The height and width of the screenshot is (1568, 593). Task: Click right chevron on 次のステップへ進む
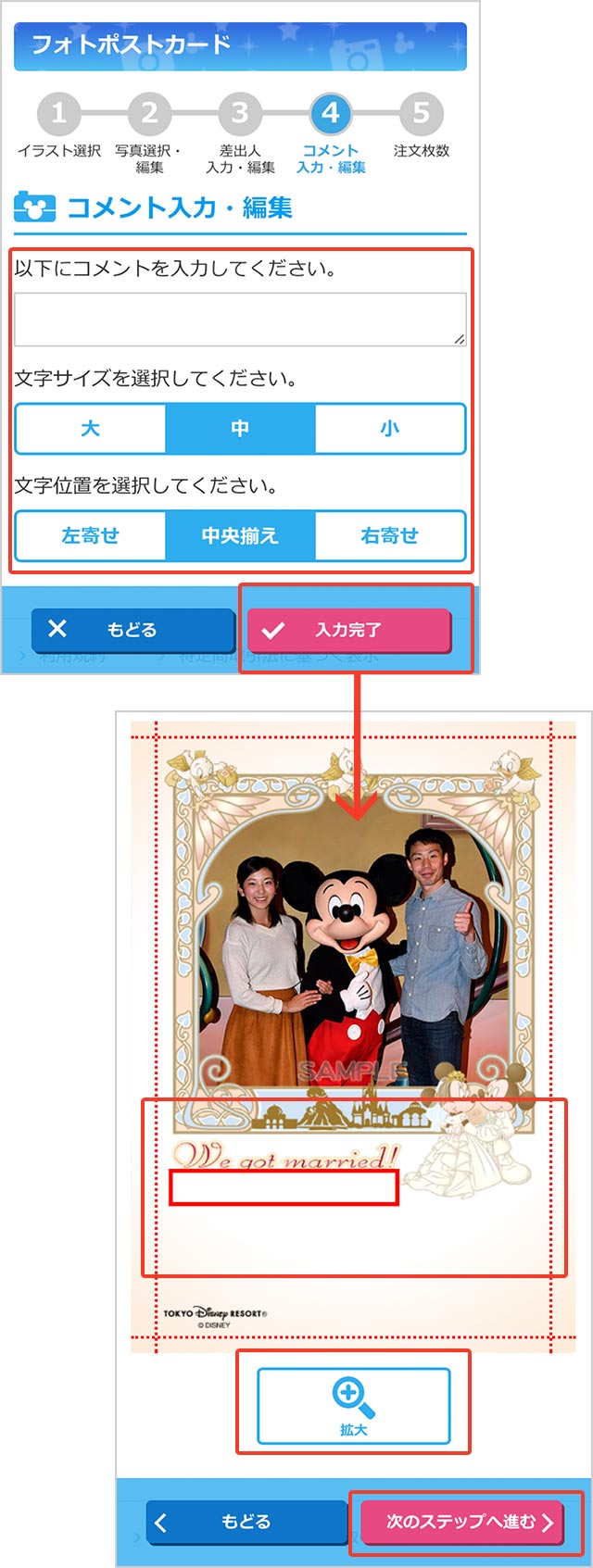click(547, 1522)
